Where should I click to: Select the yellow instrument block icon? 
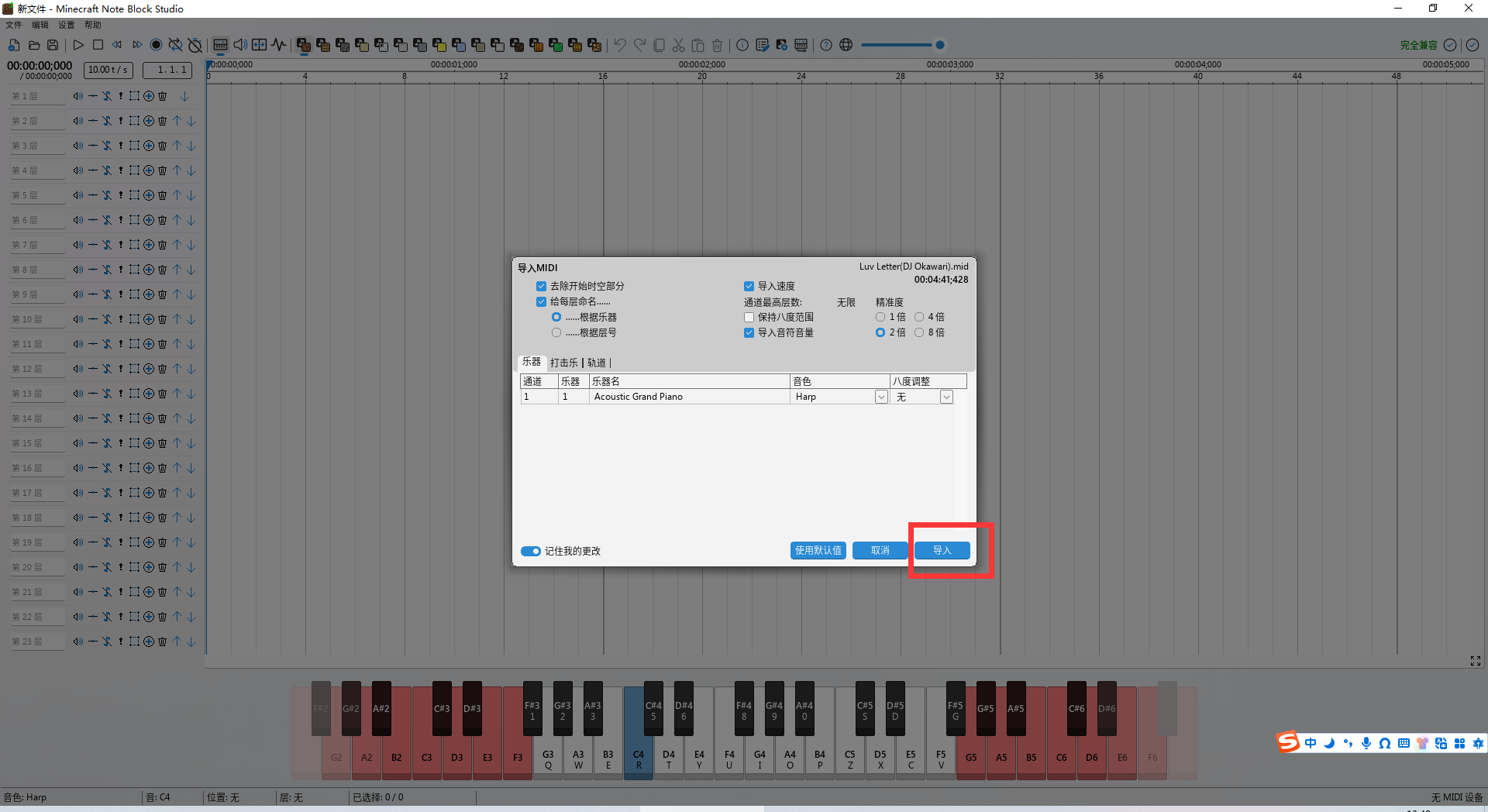point(439,45)
